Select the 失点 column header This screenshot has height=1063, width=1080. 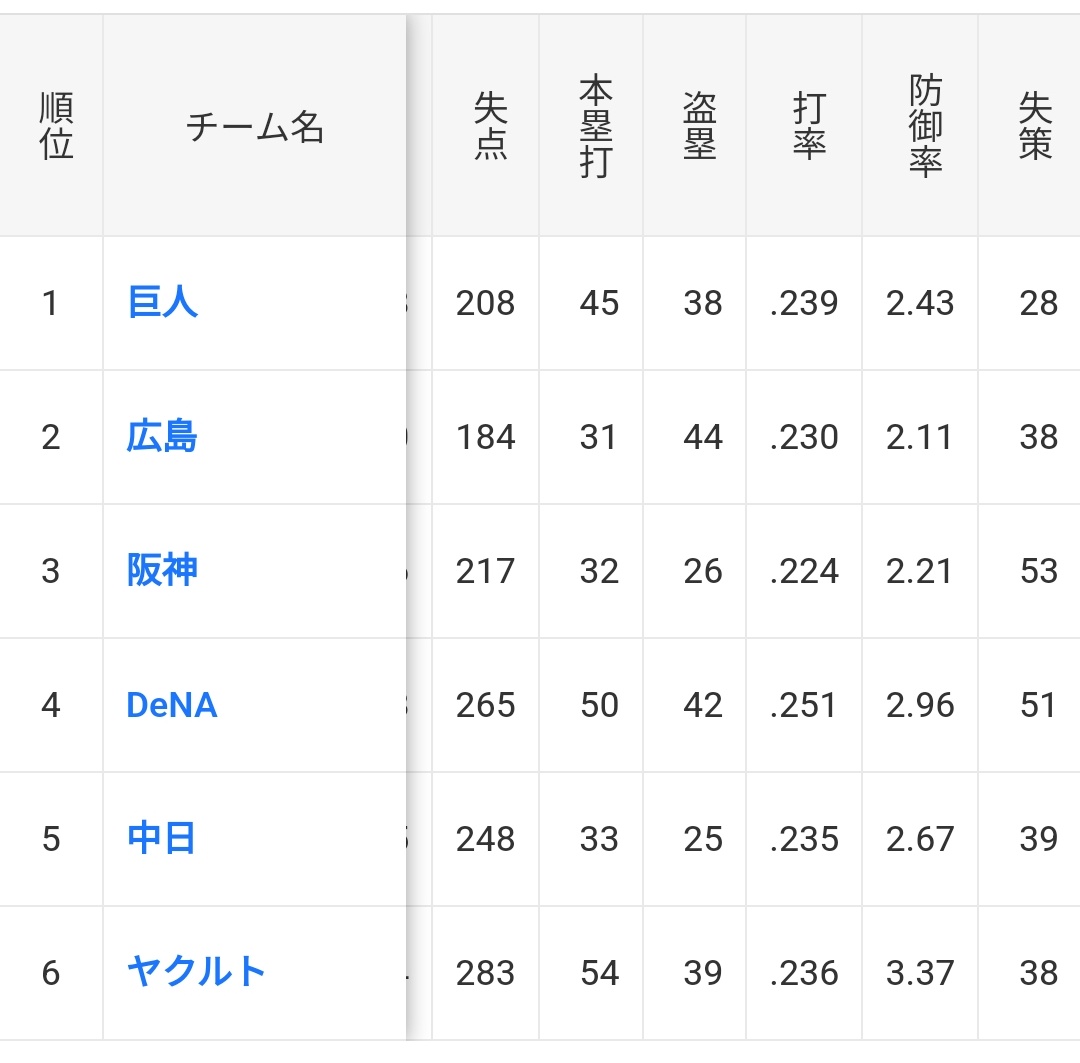[x=490, y=126]
